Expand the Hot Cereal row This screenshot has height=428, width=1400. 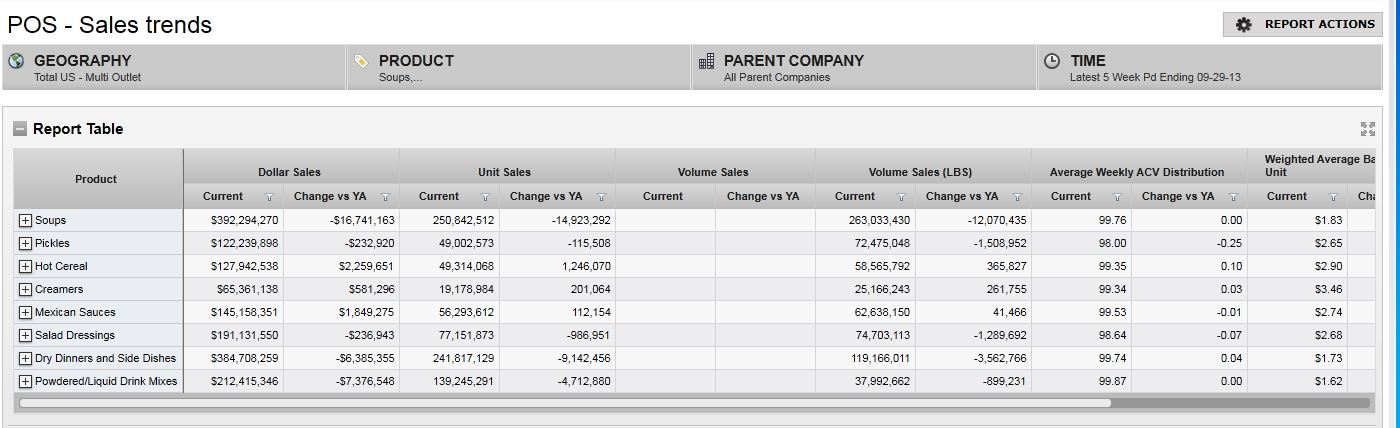tap(25, 266)
